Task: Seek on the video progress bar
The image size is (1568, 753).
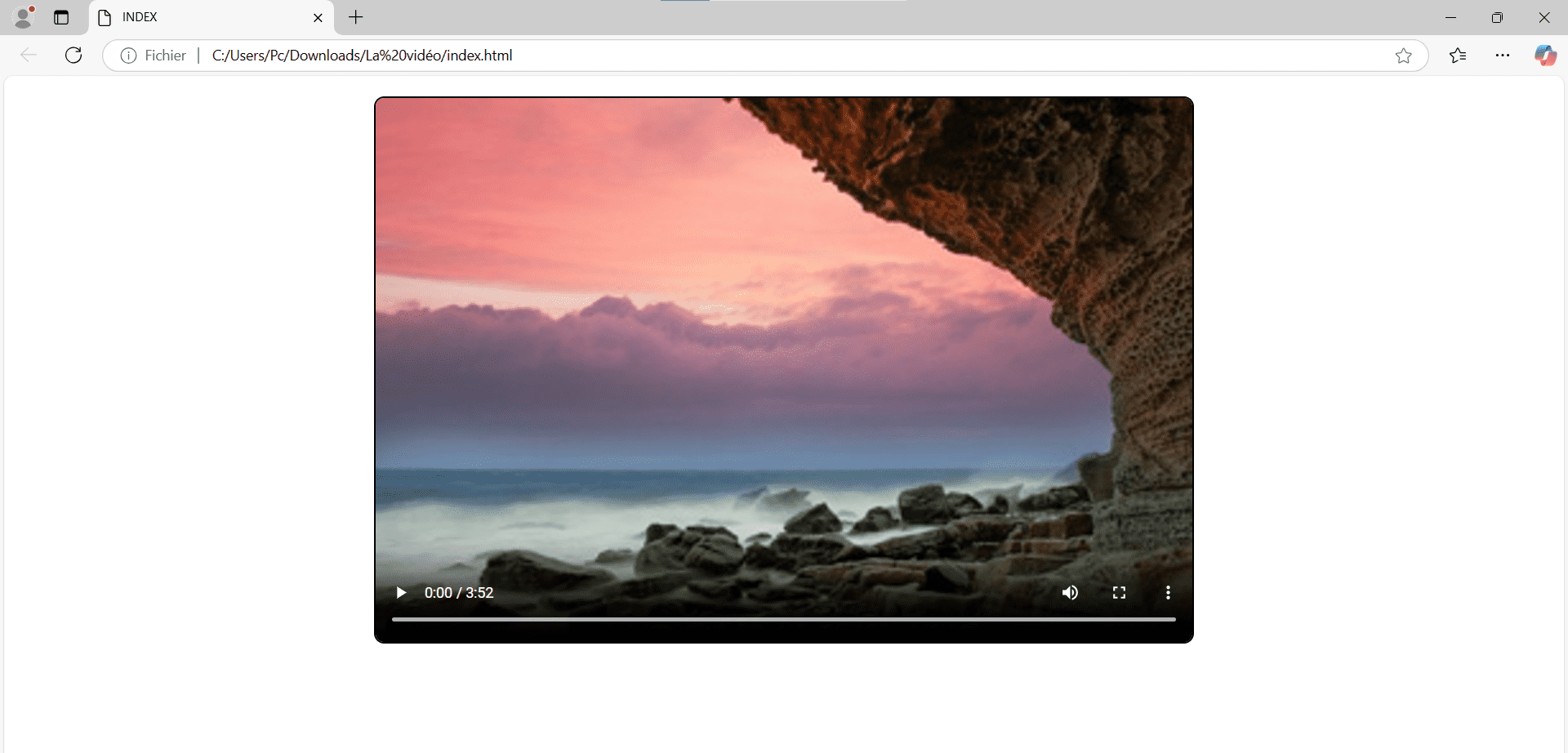Action: click(784, 620)
